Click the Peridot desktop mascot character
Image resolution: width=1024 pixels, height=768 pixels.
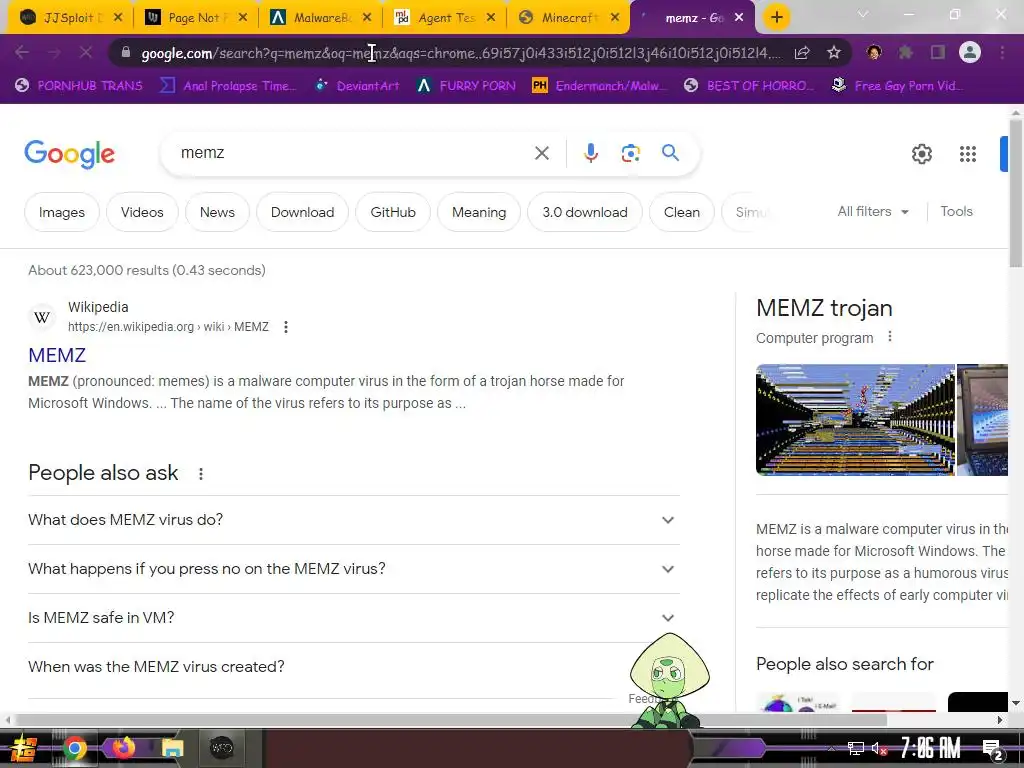tap(668, 680)
